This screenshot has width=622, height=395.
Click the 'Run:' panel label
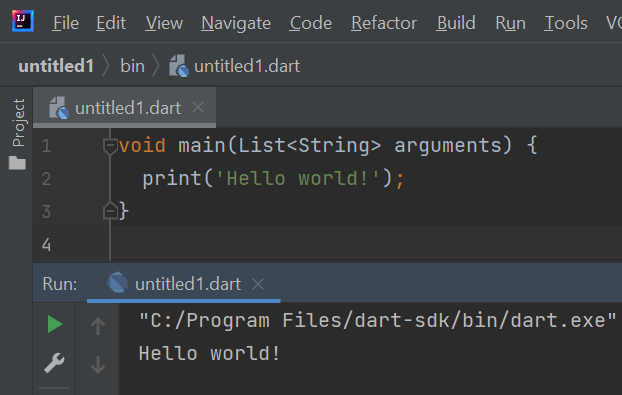point(60,284)
